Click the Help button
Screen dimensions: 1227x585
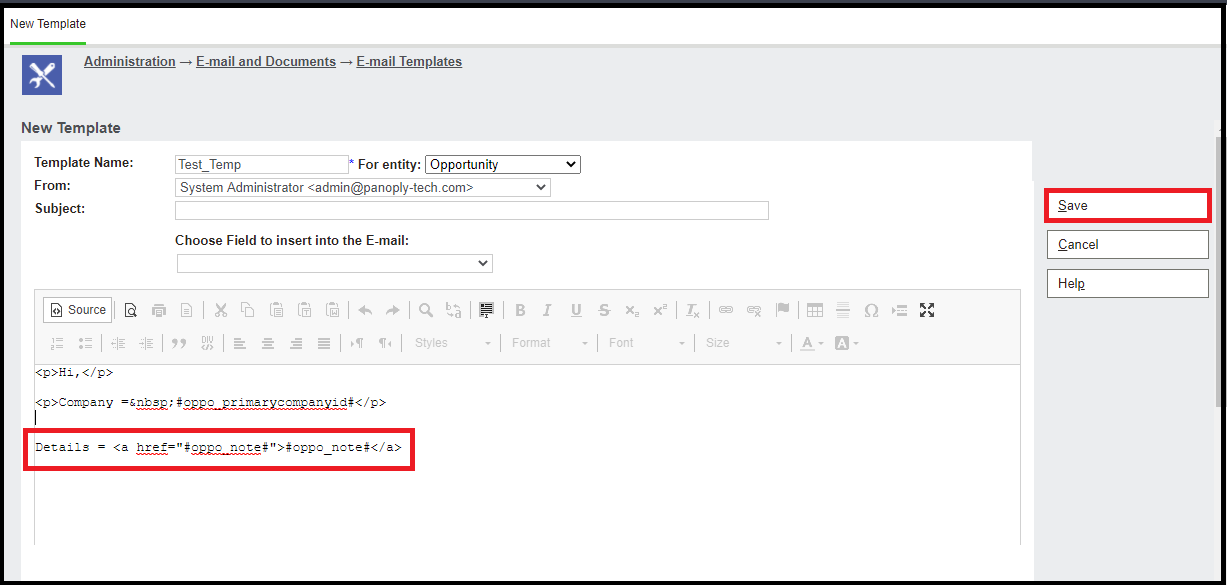tap(1127, 283)
